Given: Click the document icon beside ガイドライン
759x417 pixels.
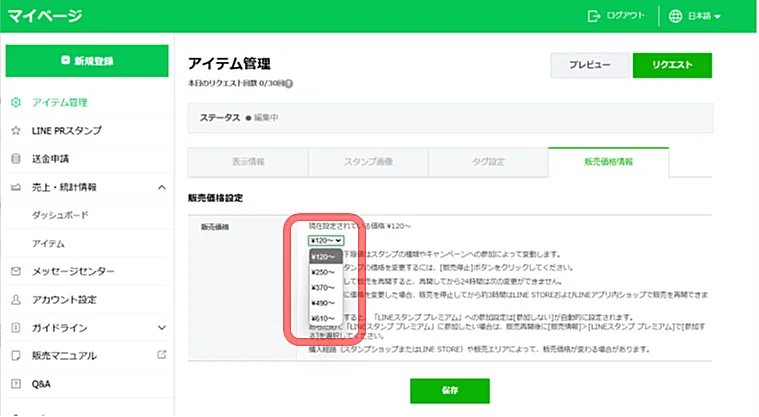Looking at the screenshot, I should click(x=16, y=328).
